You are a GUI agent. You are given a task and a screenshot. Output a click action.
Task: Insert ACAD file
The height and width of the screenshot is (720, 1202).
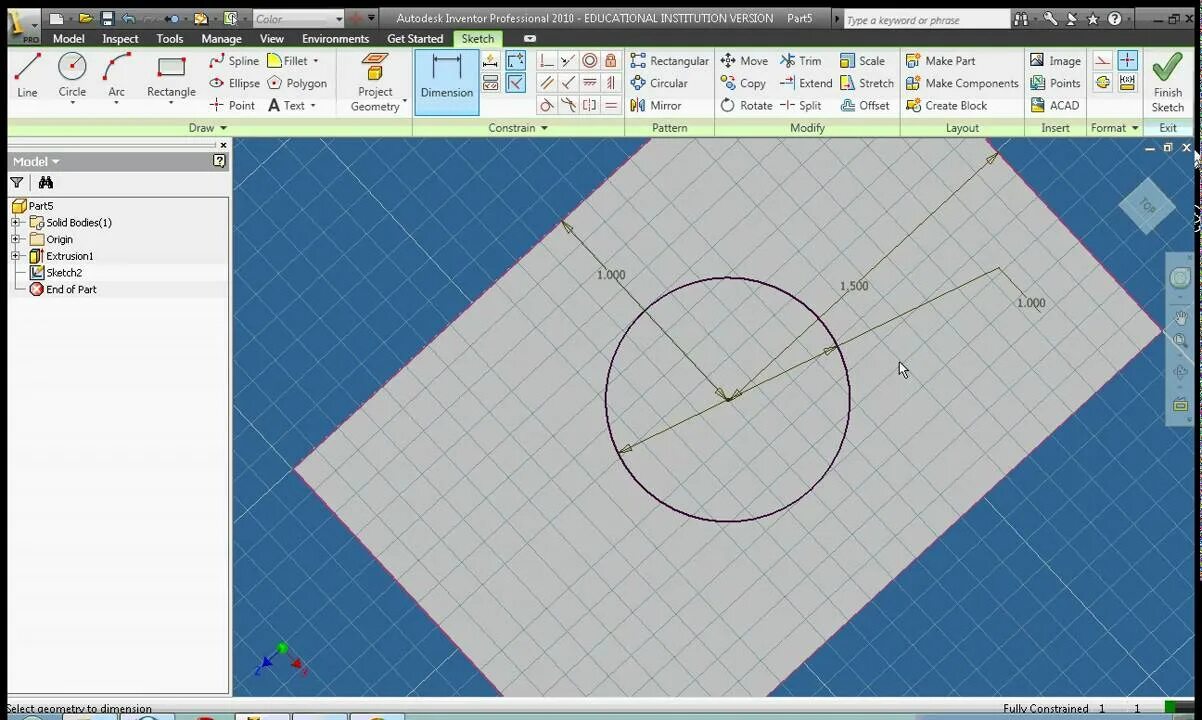pos(1054,105)
